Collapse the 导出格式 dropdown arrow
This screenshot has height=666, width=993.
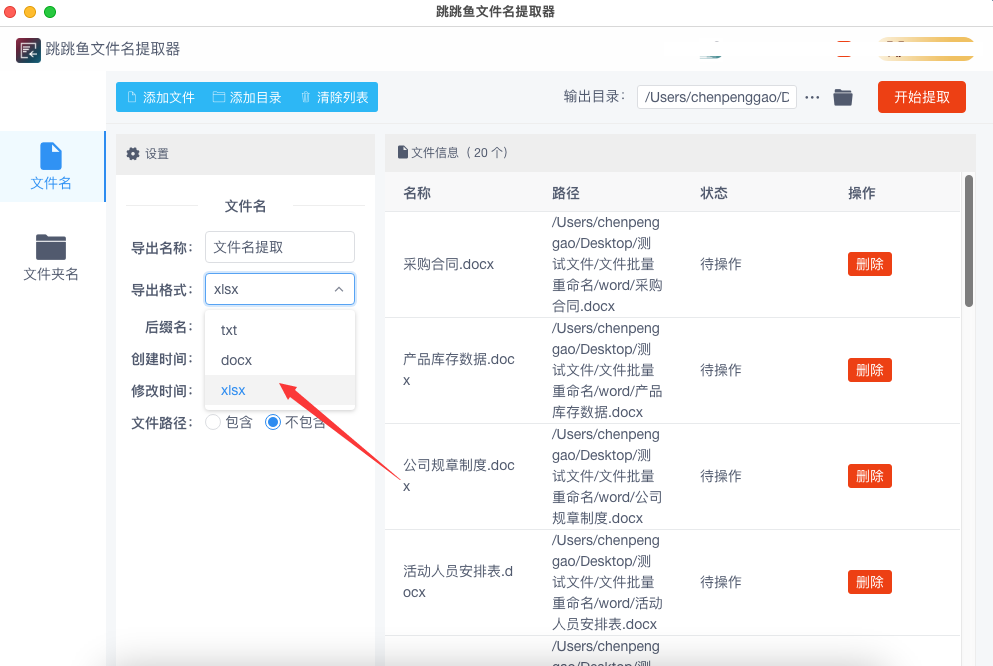click(338, 289)
